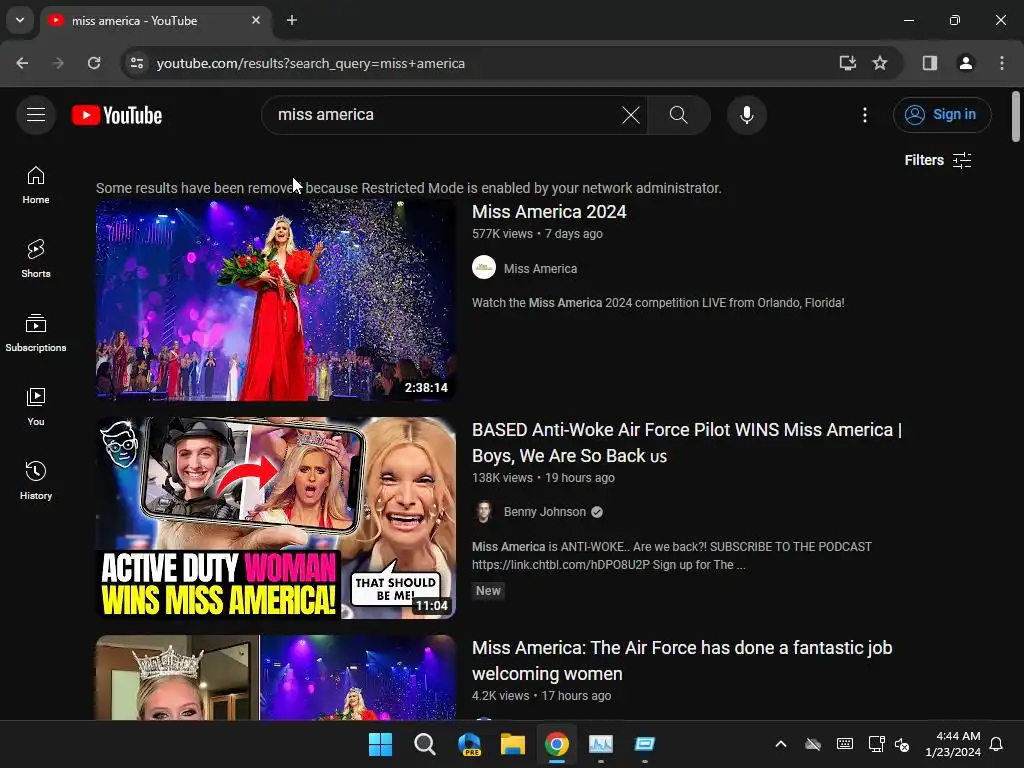The image size is (1024, 768).
Task: Open the clock showing 4:44 AM
Action: tap(953, 744)
